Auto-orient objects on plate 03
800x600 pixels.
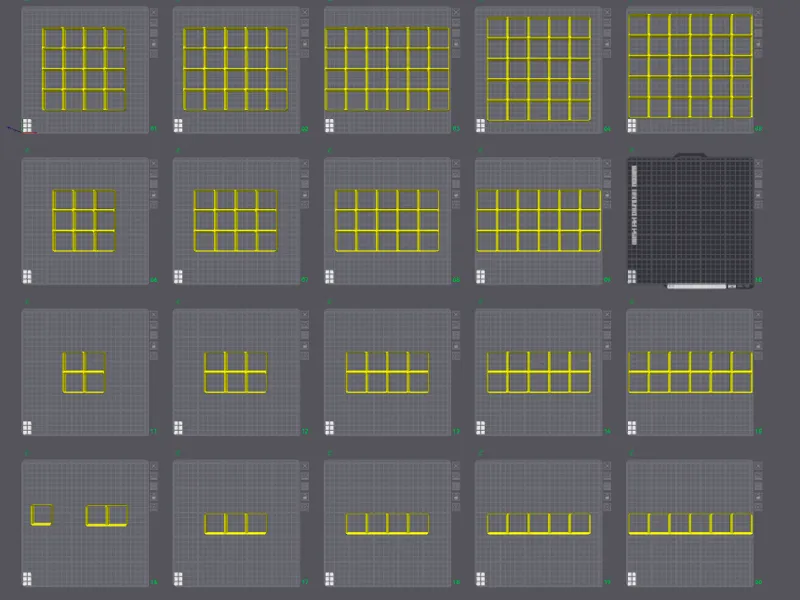click(456, 23)
